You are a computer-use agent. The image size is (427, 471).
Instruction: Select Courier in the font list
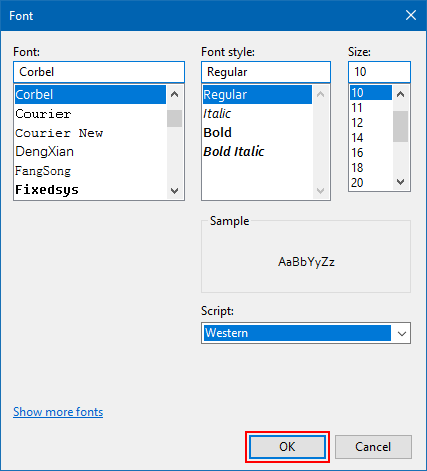tap(90, 114)
